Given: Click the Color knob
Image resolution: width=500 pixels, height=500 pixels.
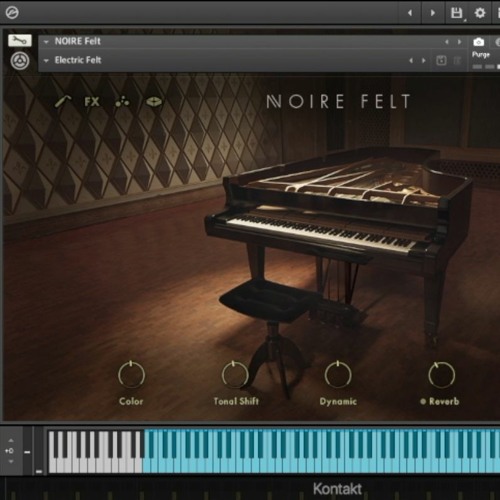Looking at the screenshot, I should tap(131, 374).
